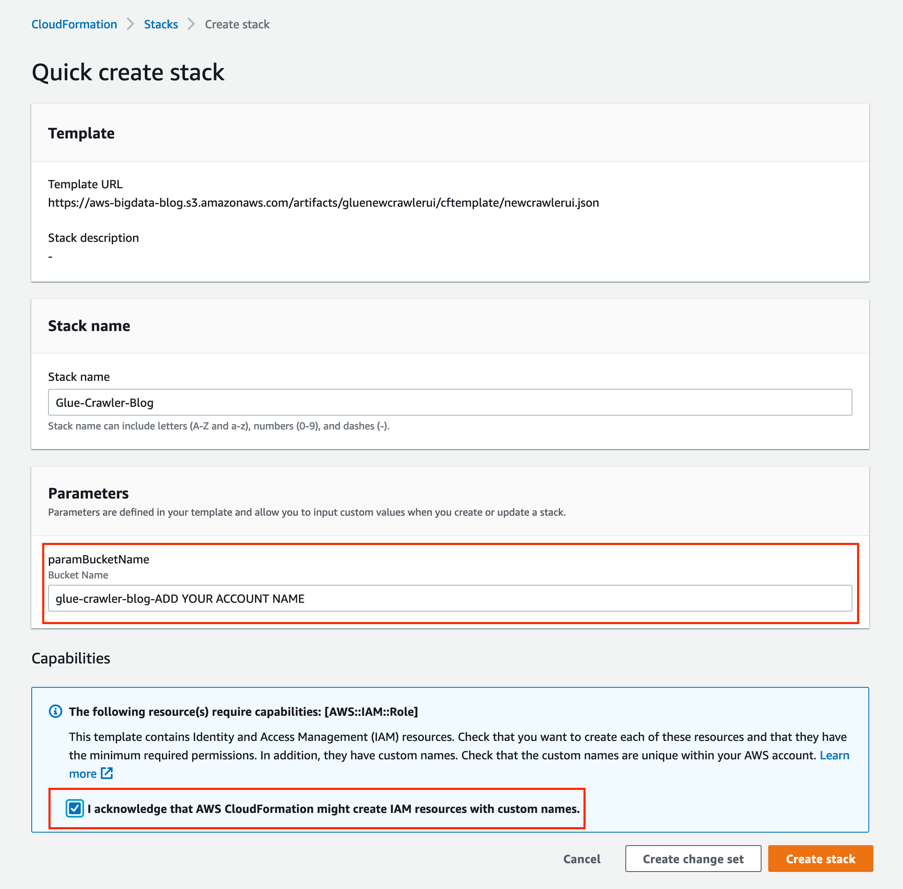Click external link icon beside Learn more

coord(107,773)
